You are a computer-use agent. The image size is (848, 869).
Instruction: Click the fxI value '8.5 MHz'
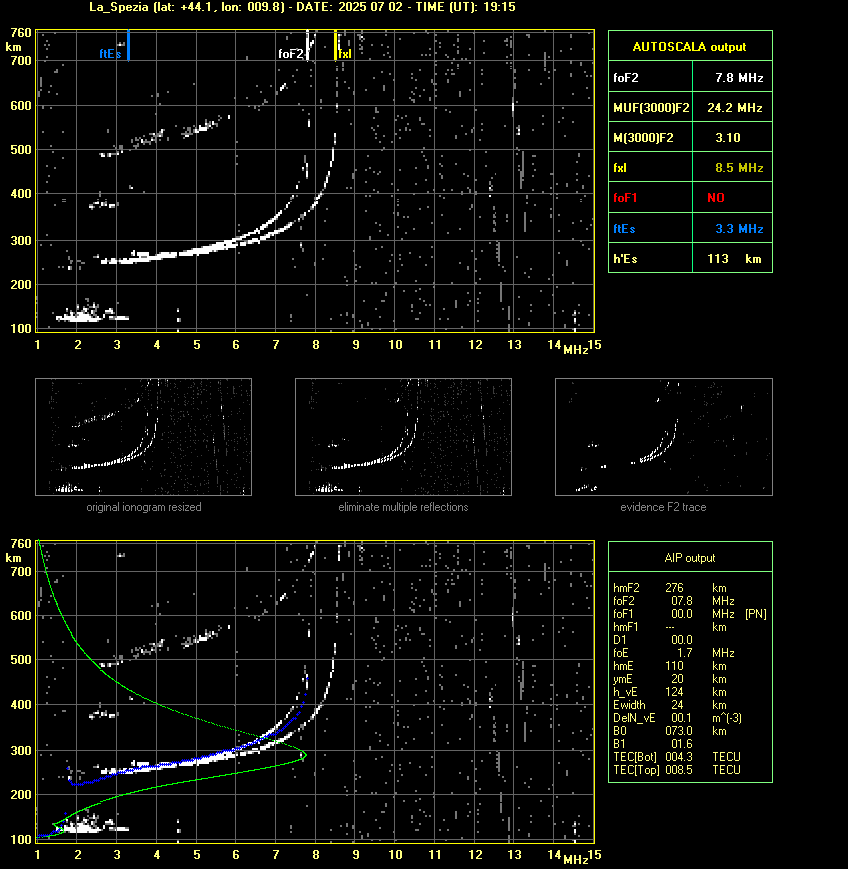coord(739,167)
